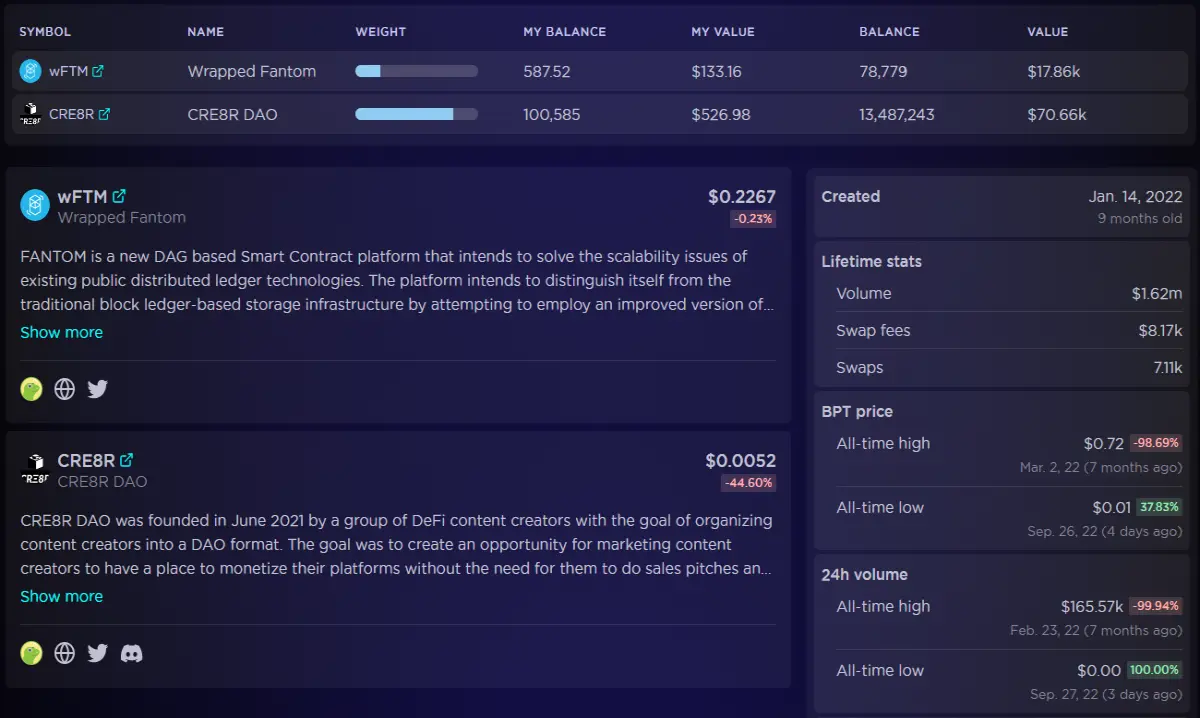Open website globe icon in wFTM card
This screenshot has height=718, width=1200.
tap(65, 389)
